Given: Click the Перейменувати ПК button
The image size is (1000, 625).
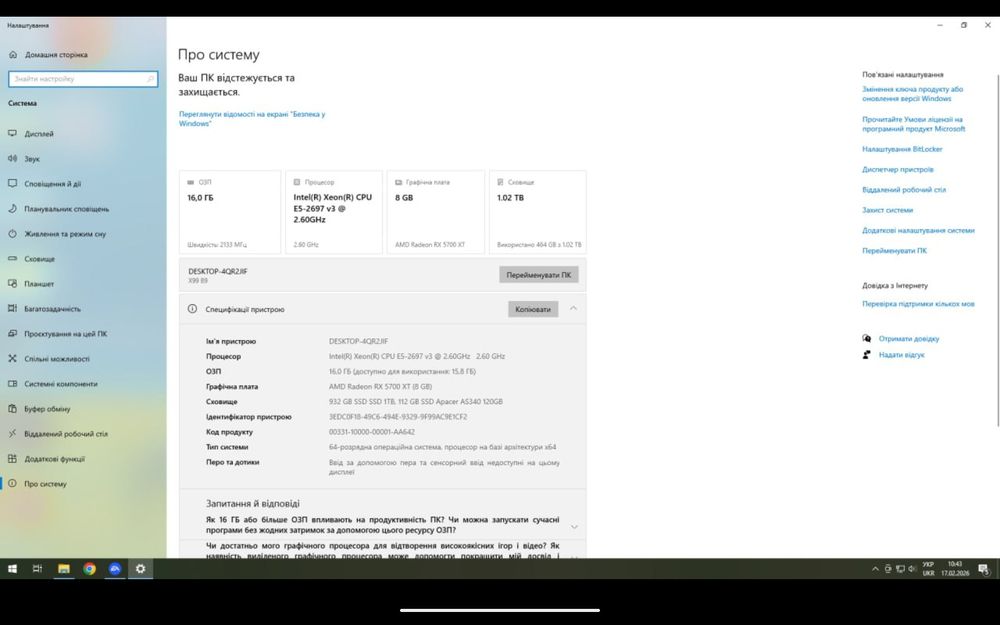Looking at the screenshot, I should (x=539, y=275).
